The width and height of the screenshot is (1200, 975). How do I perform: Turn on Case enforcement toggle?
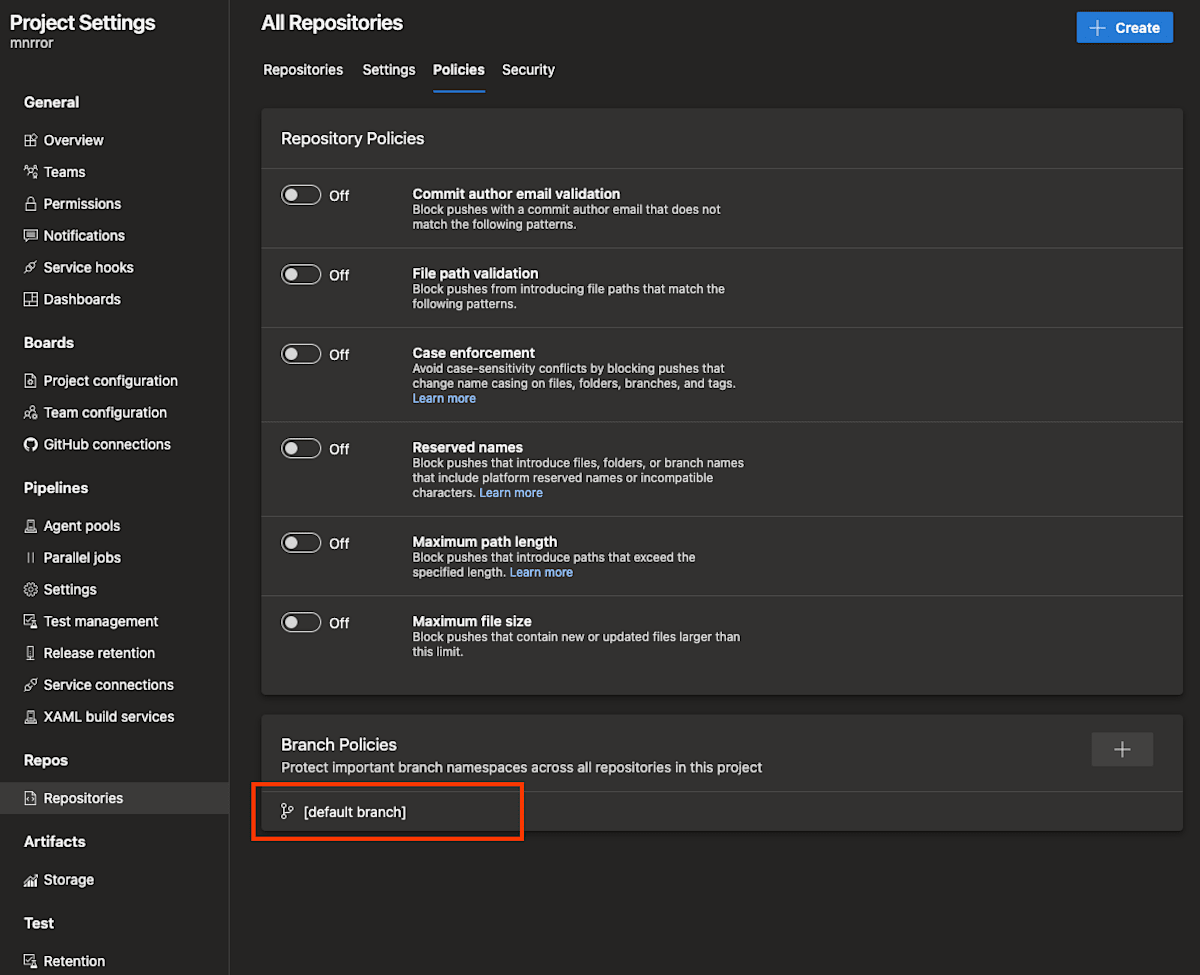tap(301, 354)
